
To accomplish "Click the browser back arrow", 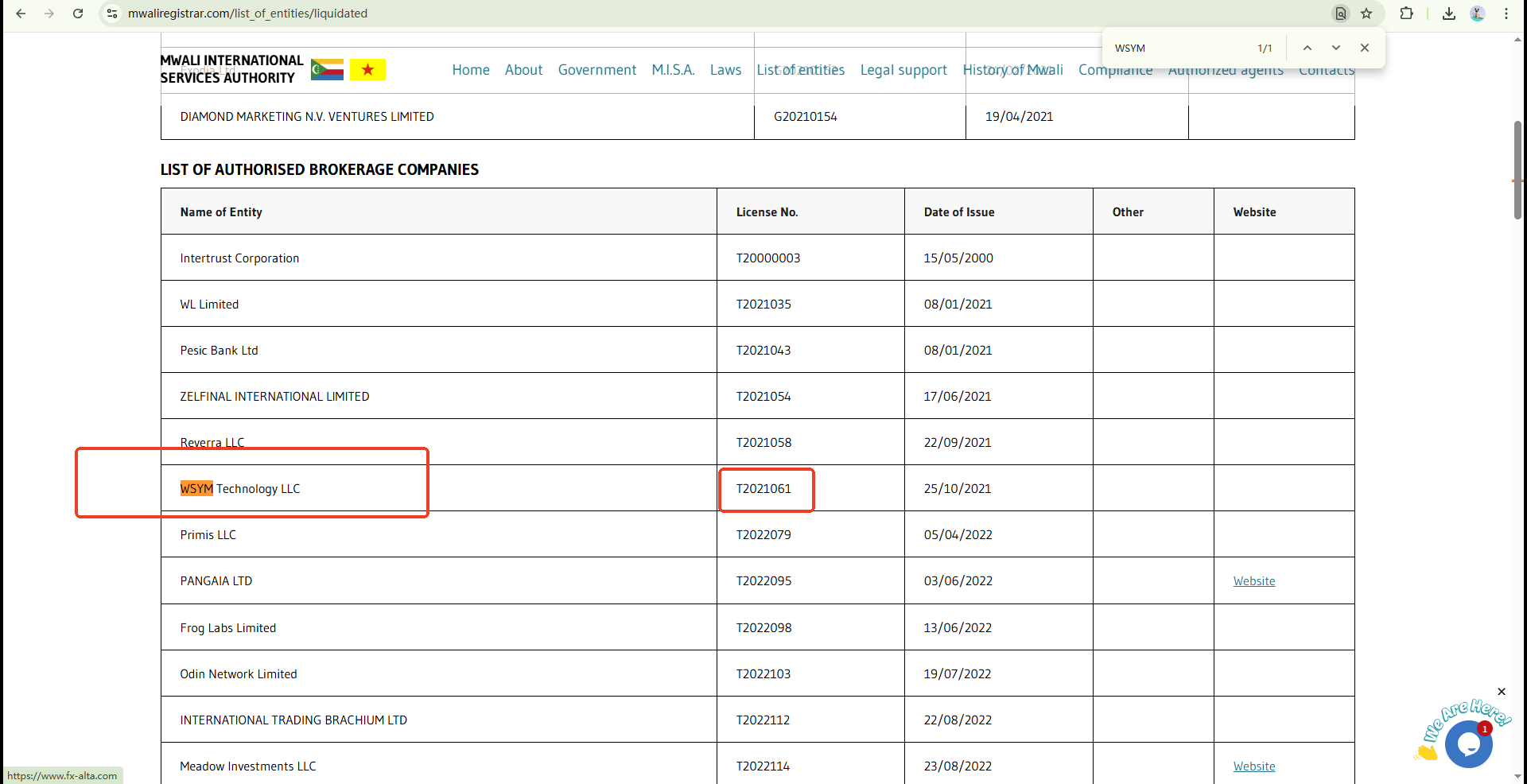I will pyautogui.click(x=21, y=14).
